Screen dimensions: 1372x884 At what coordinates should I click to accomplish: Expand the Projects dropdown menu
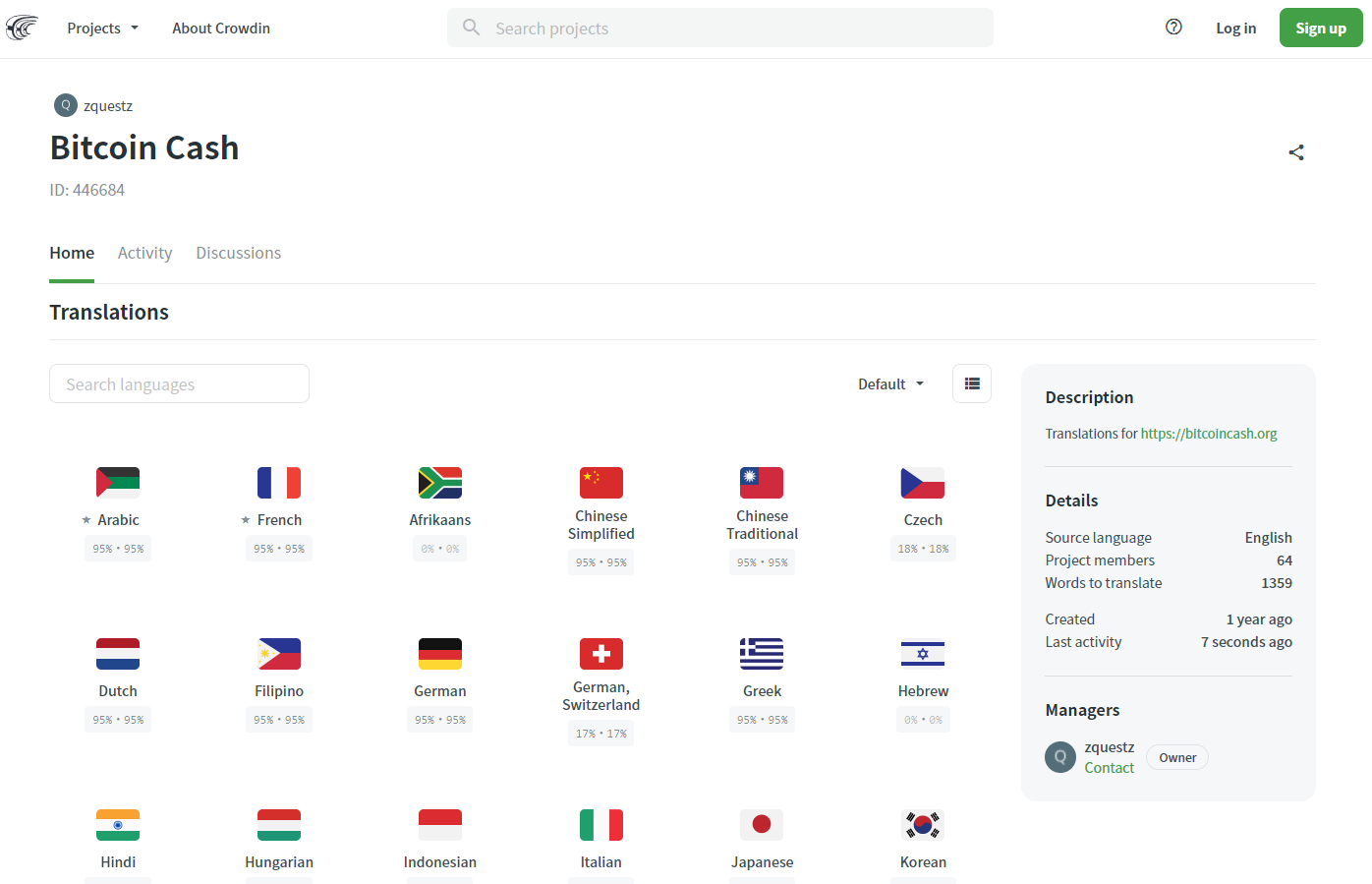tap(102, 29)
